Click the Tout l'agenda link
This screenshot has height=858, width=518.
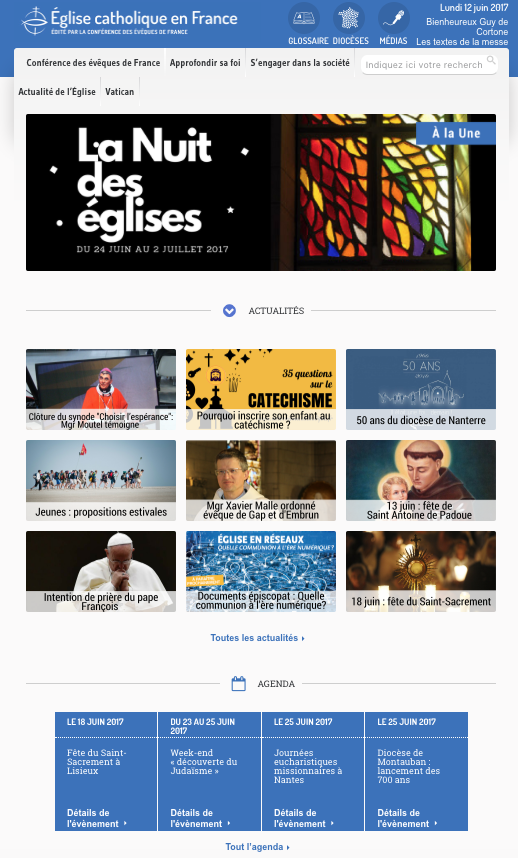coord(258,847)
